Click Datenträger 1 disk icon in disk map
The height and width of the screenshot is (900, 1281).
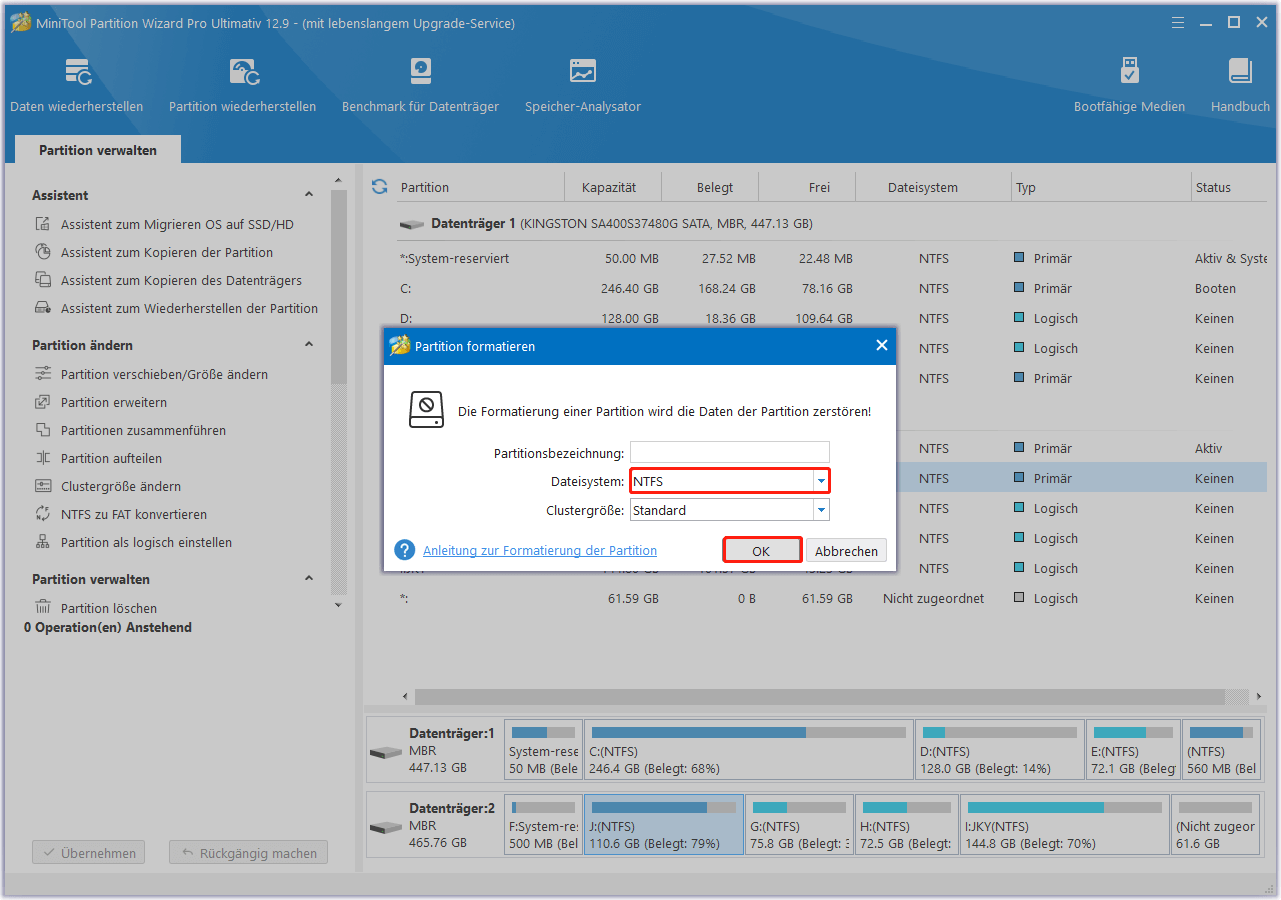tap(385, 752)
